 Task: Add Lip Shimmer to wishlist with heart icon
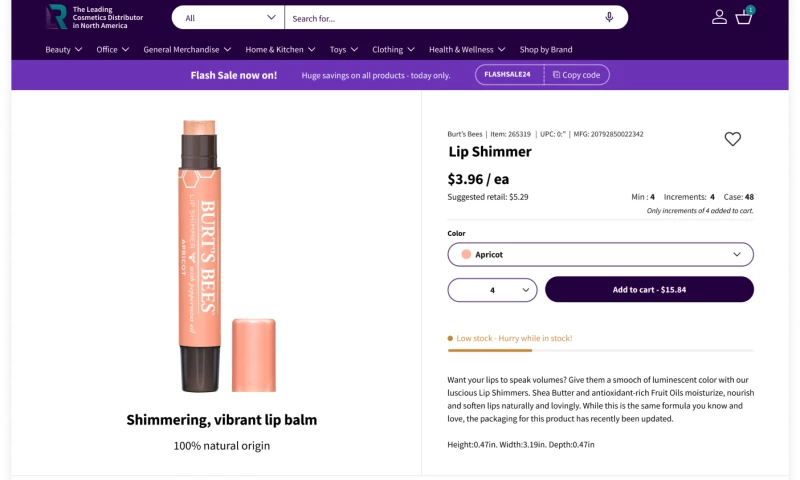[x=733, y=139]
